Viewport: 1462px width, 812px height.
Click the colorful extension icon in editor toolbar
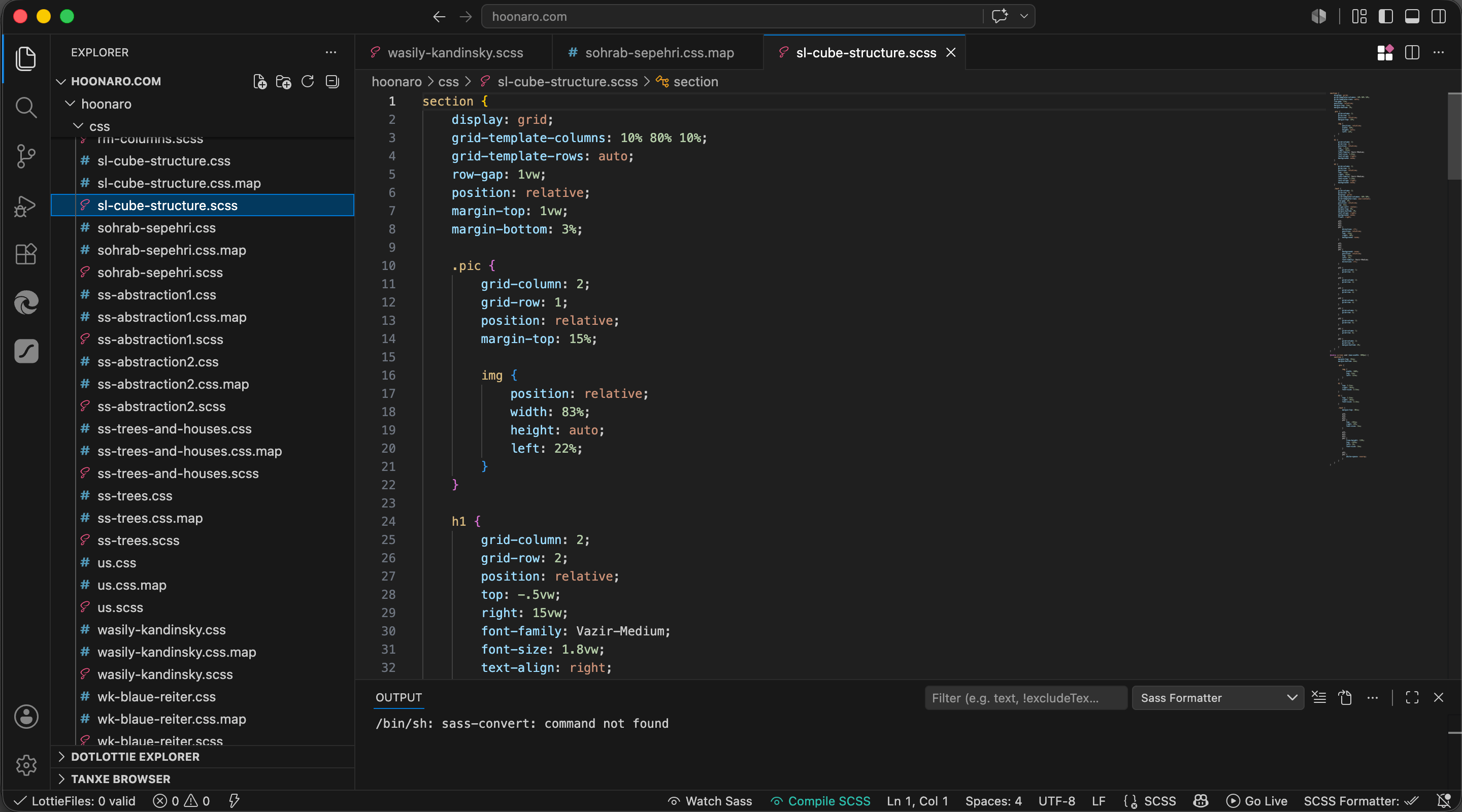[x=1385, y=52]
